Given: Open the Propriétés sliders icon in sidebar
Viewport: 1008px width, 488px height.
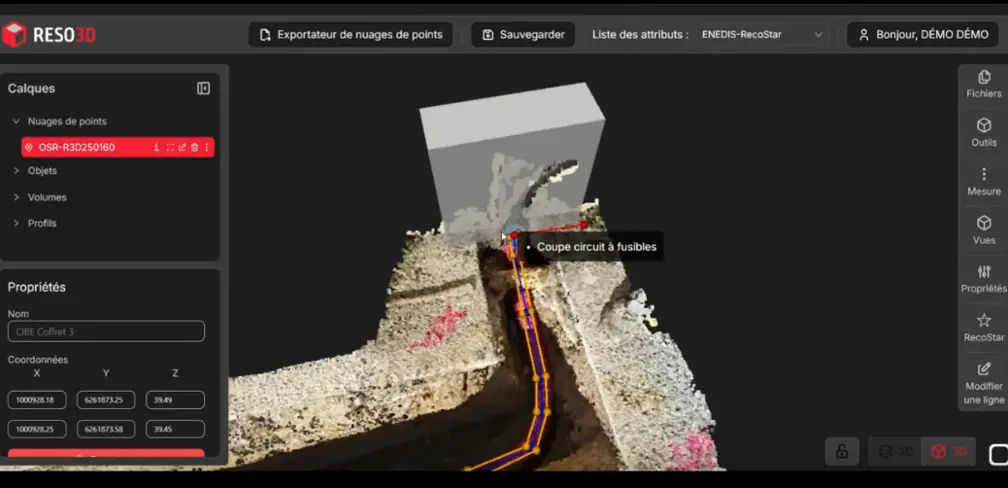Looking at the screenshot, I should tap(983, 278).
